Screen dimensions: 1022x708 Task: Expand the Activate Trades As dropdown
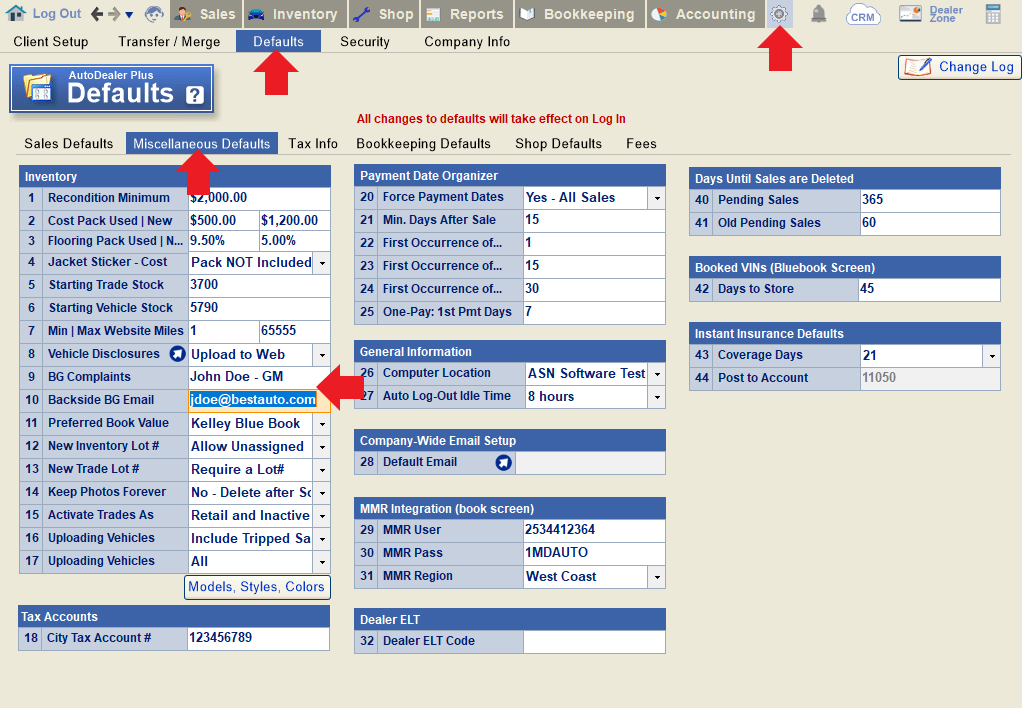[x=322, y=516]
